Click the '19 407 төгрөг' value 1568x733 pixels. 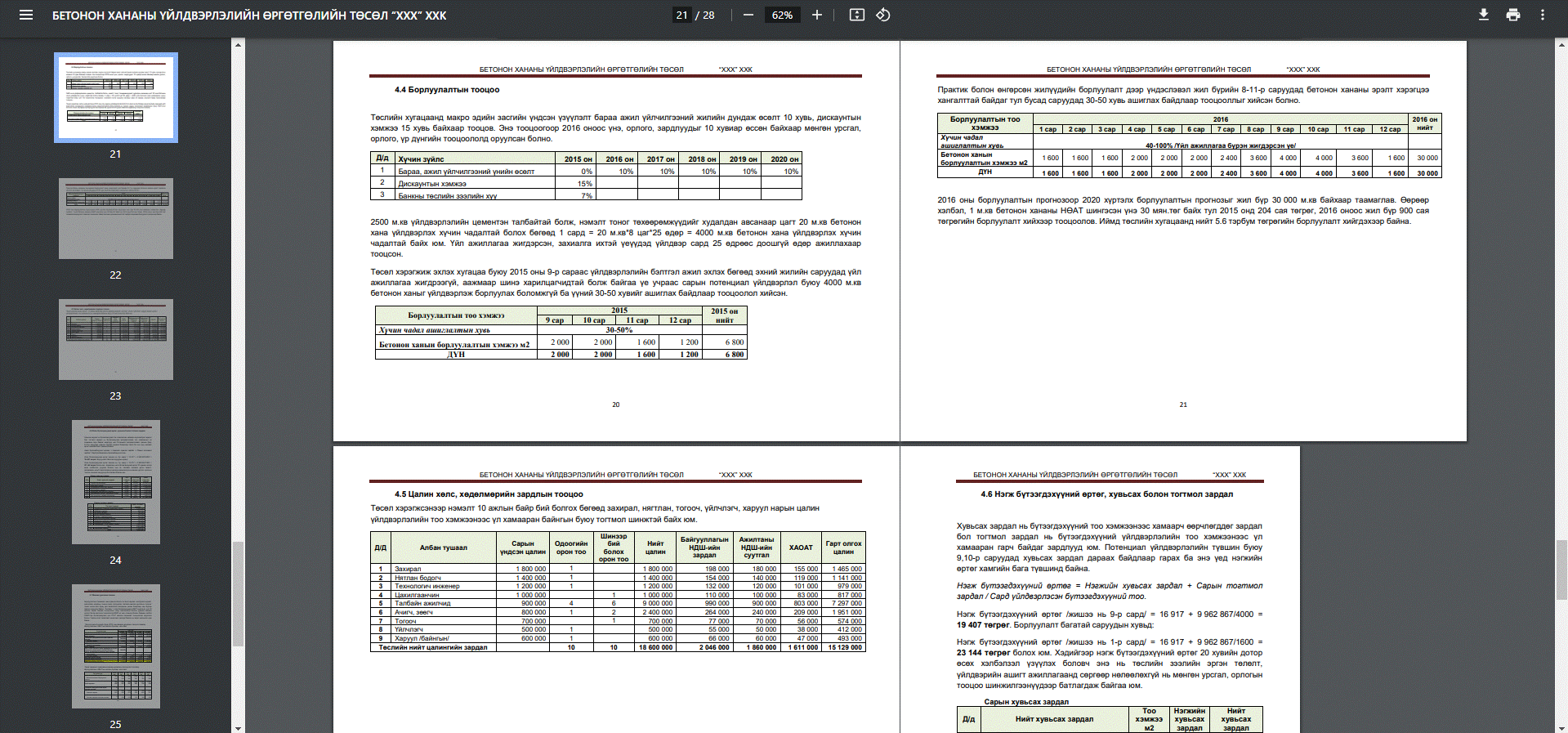983,625
